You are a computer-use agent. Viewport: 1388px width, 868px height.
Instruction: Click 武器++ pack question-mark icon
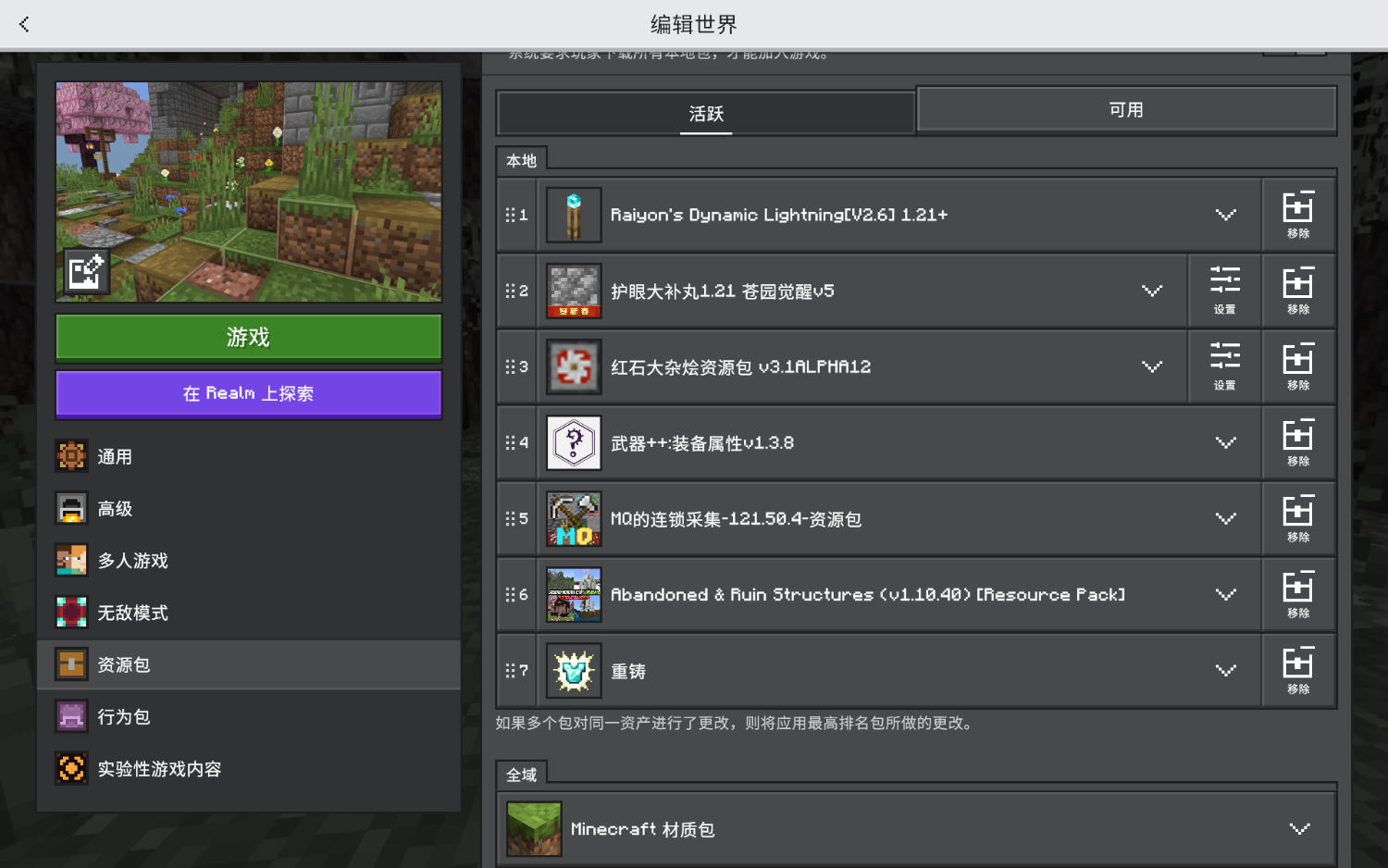click(574, 442)
